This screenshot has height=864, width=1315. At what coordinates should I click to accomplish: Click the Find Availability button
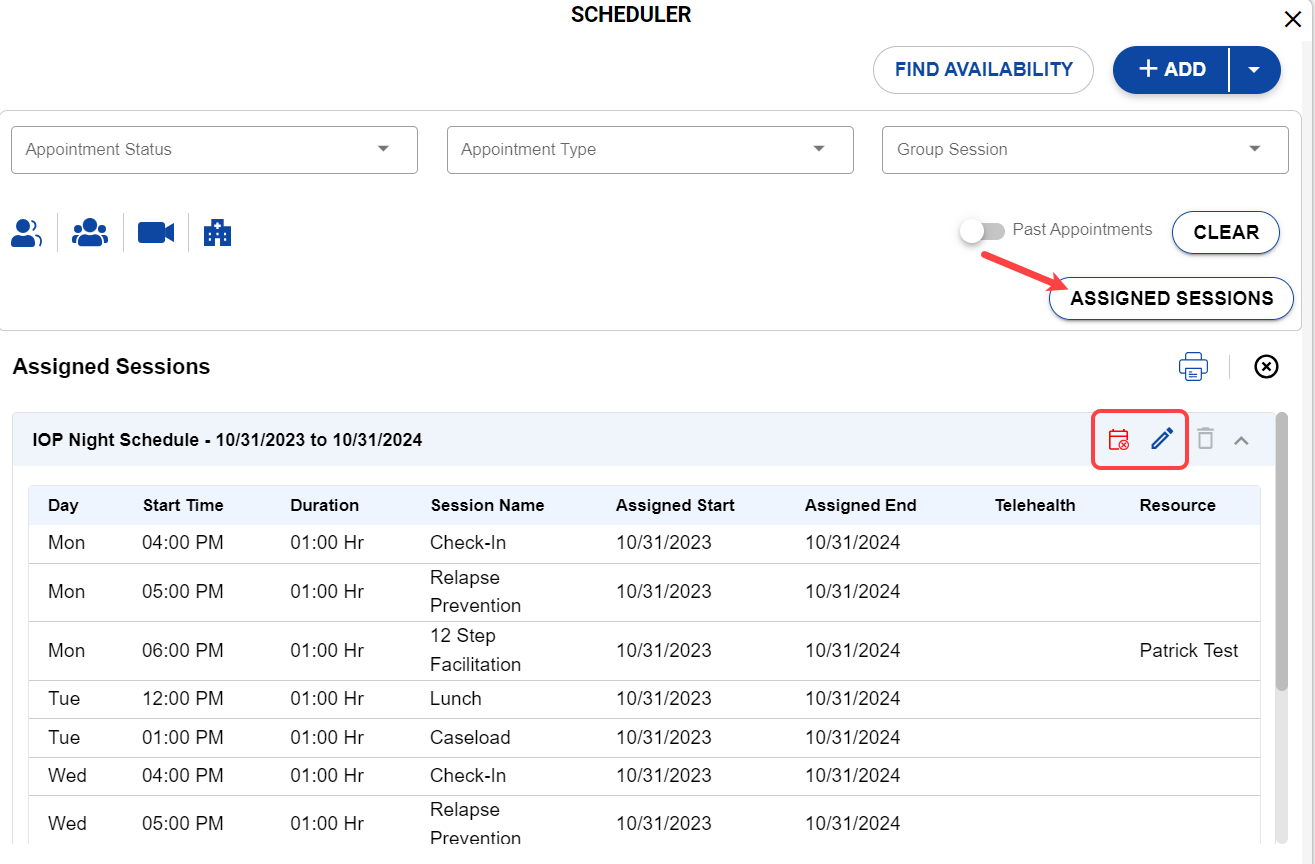tap(983, 70)
